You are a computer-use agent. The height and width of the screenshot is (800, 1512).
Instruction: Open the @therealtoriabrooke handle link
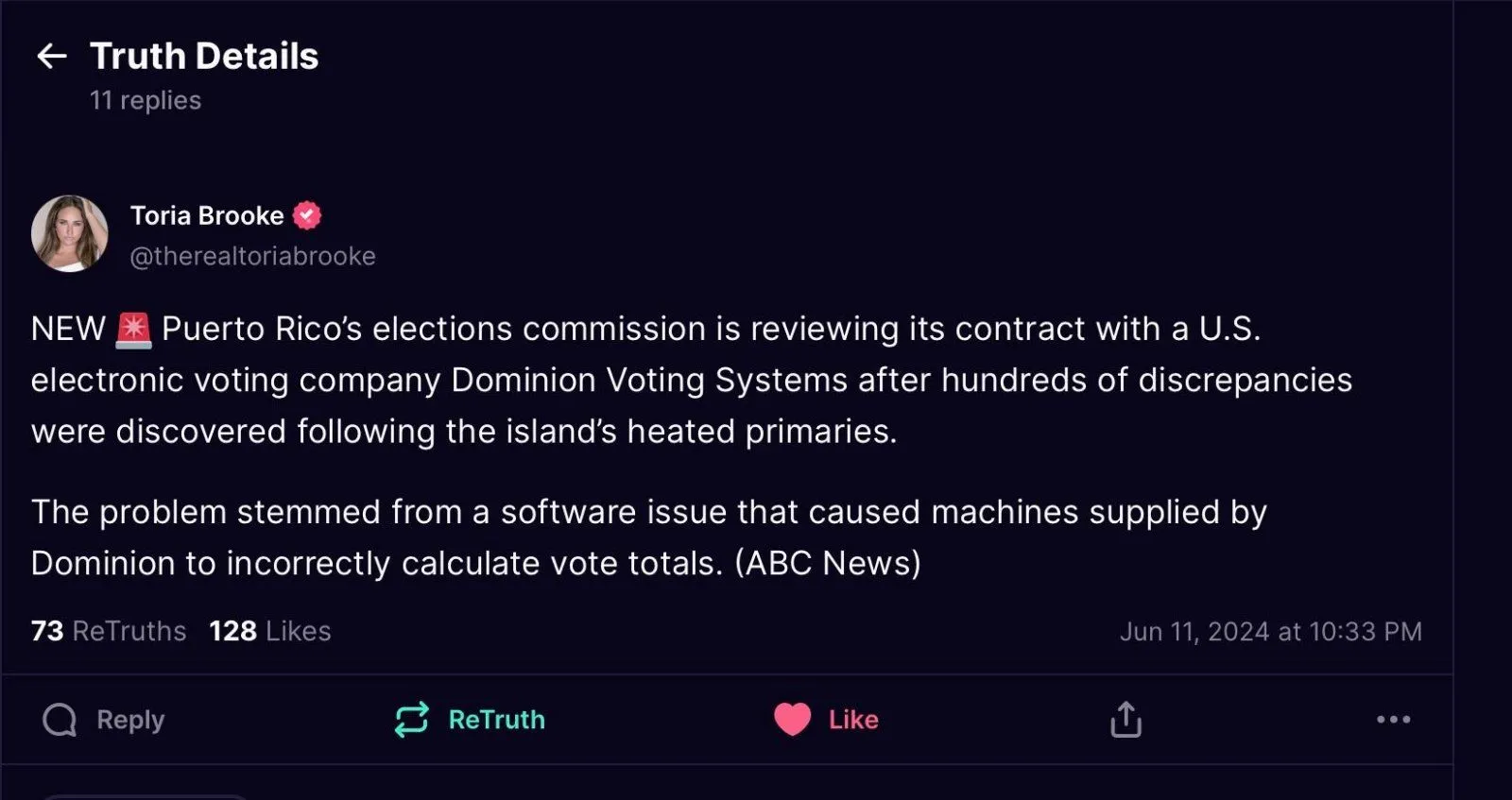[252, 256]
